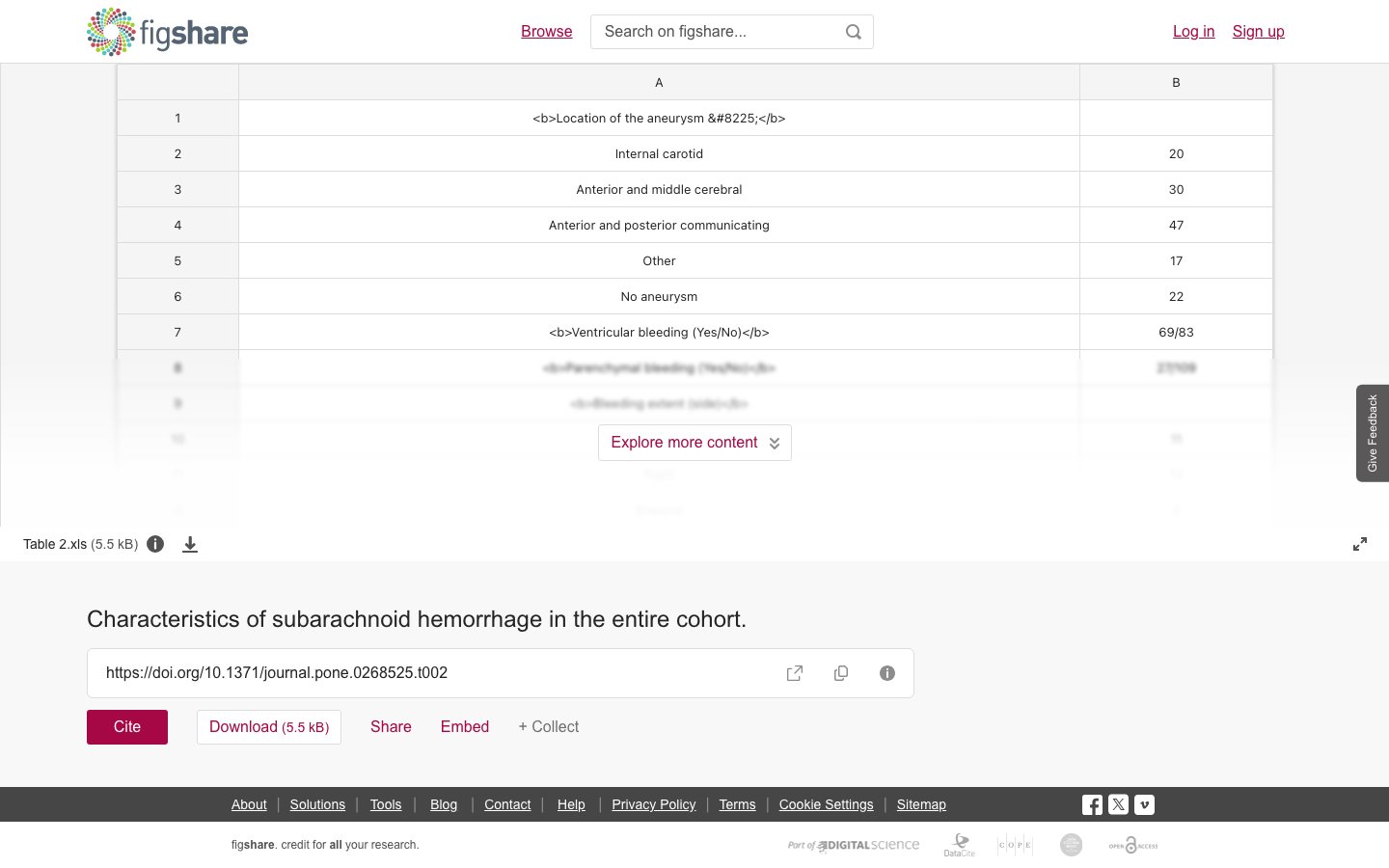
Task: Open the Tools footer link
Action: tap(386, 804)
